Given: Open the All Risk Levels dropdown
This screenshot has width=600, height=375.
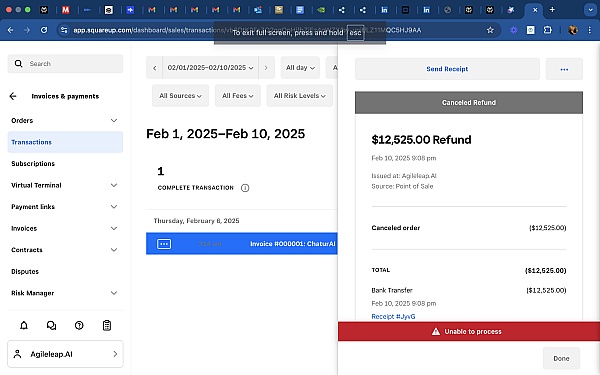Looking at the screenshot, I should pos(300,96).
